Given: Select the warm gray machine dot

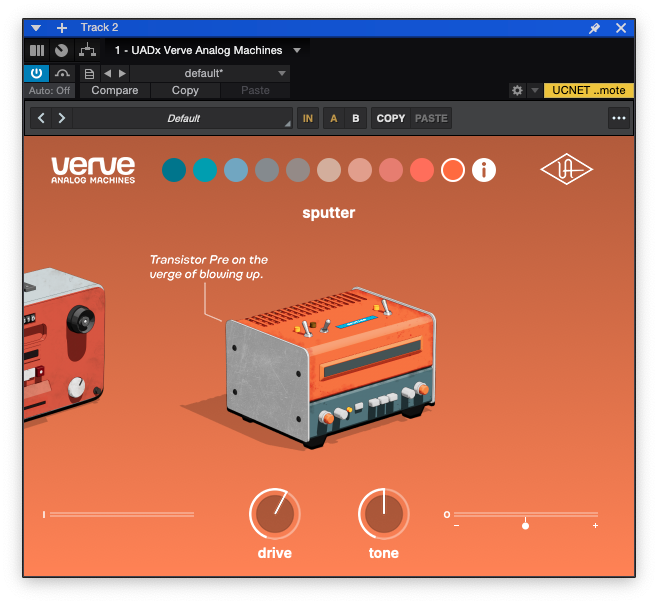Looking at the screenshot, I should click(x=298, y=170).
